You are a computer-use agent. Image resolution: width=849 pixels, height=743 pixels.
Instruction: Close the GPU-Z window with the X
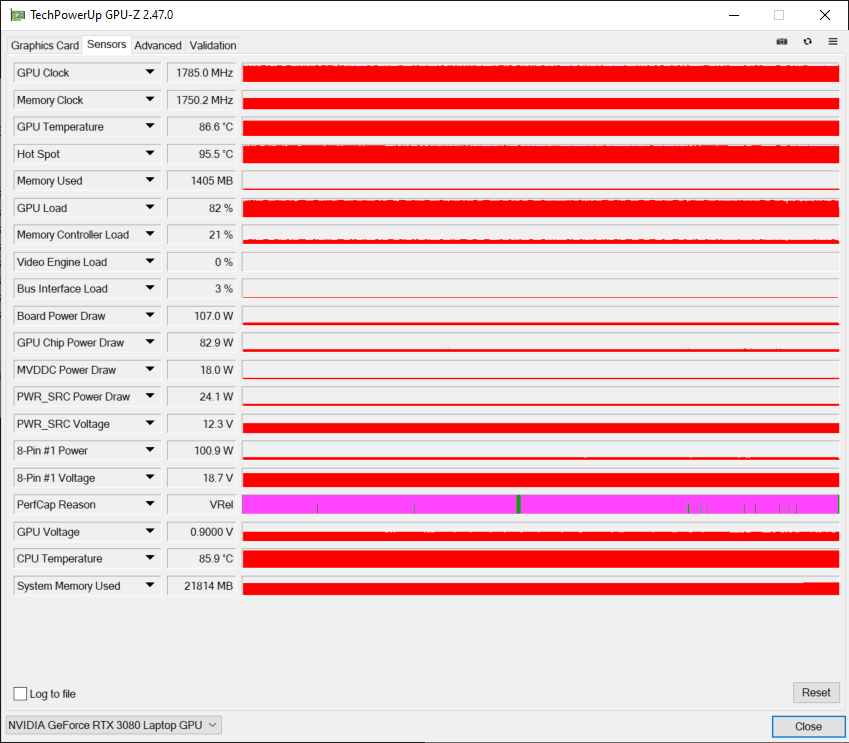tap(825, 15)
